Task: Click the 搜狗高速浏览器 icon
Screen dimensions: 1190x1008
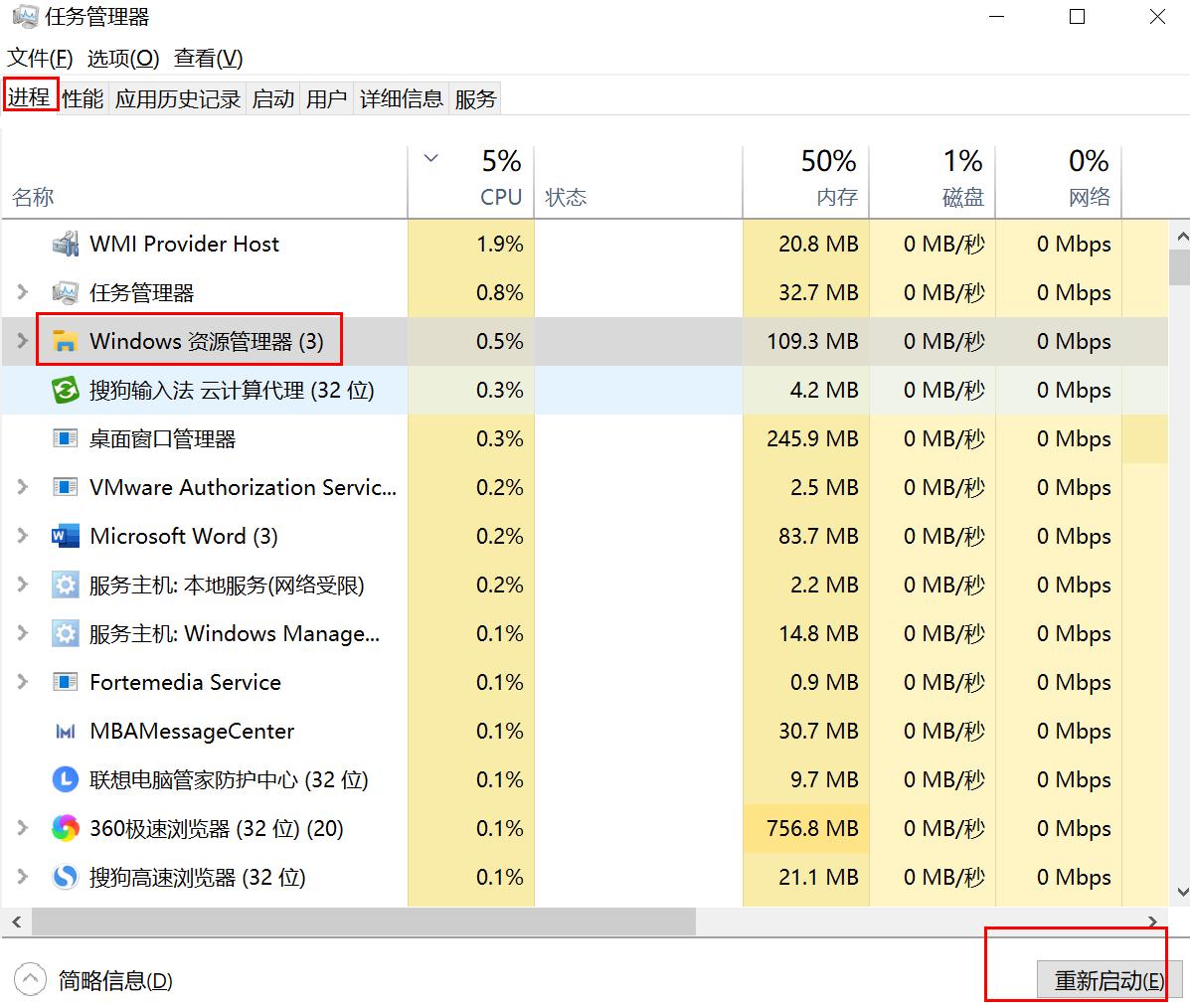Action: click(65, 877)
